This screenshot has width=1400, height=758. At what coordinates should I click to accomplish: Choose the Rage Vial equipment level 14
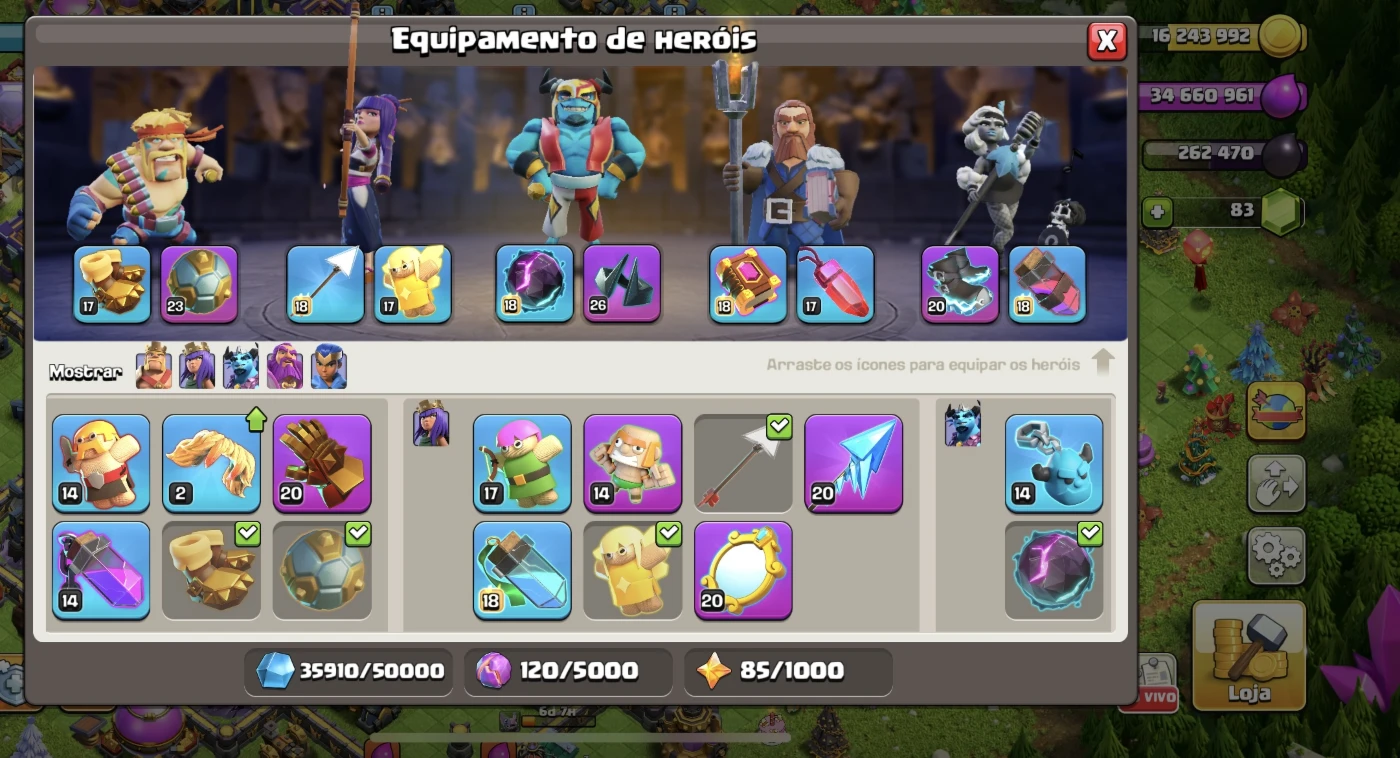click(x=101, y=570)
